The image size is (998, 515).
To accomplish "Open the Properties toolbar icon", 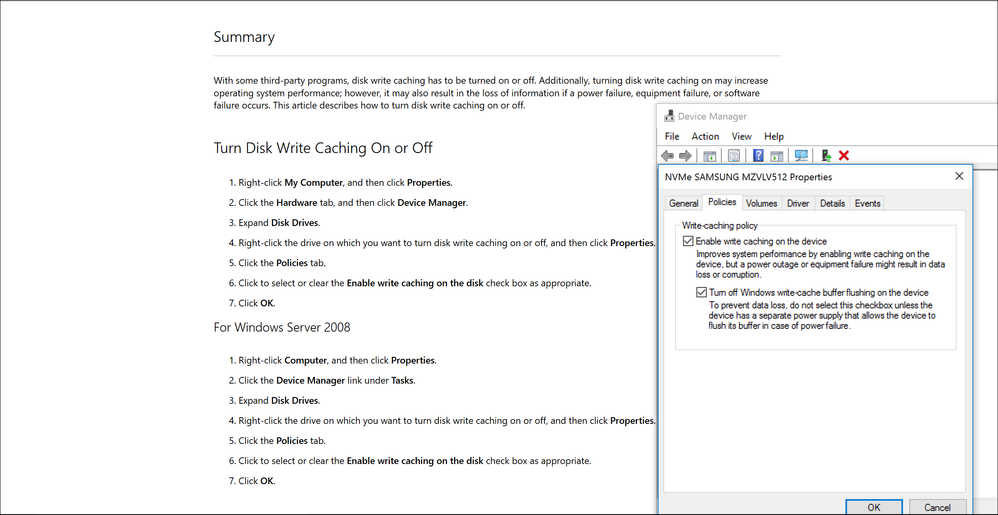I will [734, 156].
